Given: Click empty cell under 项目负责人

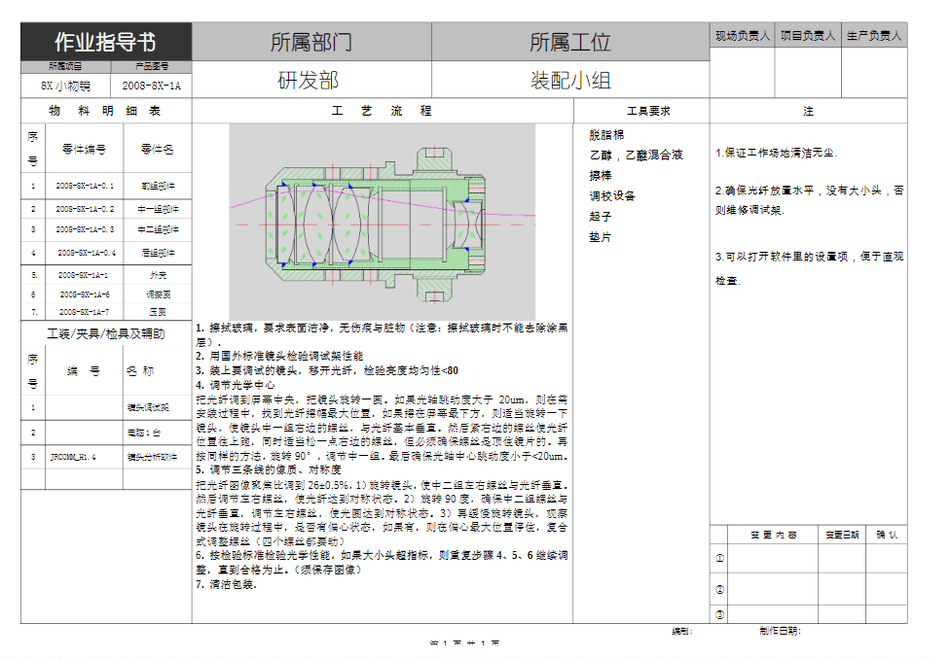Looking at the screenshot, I should [808, 72].
